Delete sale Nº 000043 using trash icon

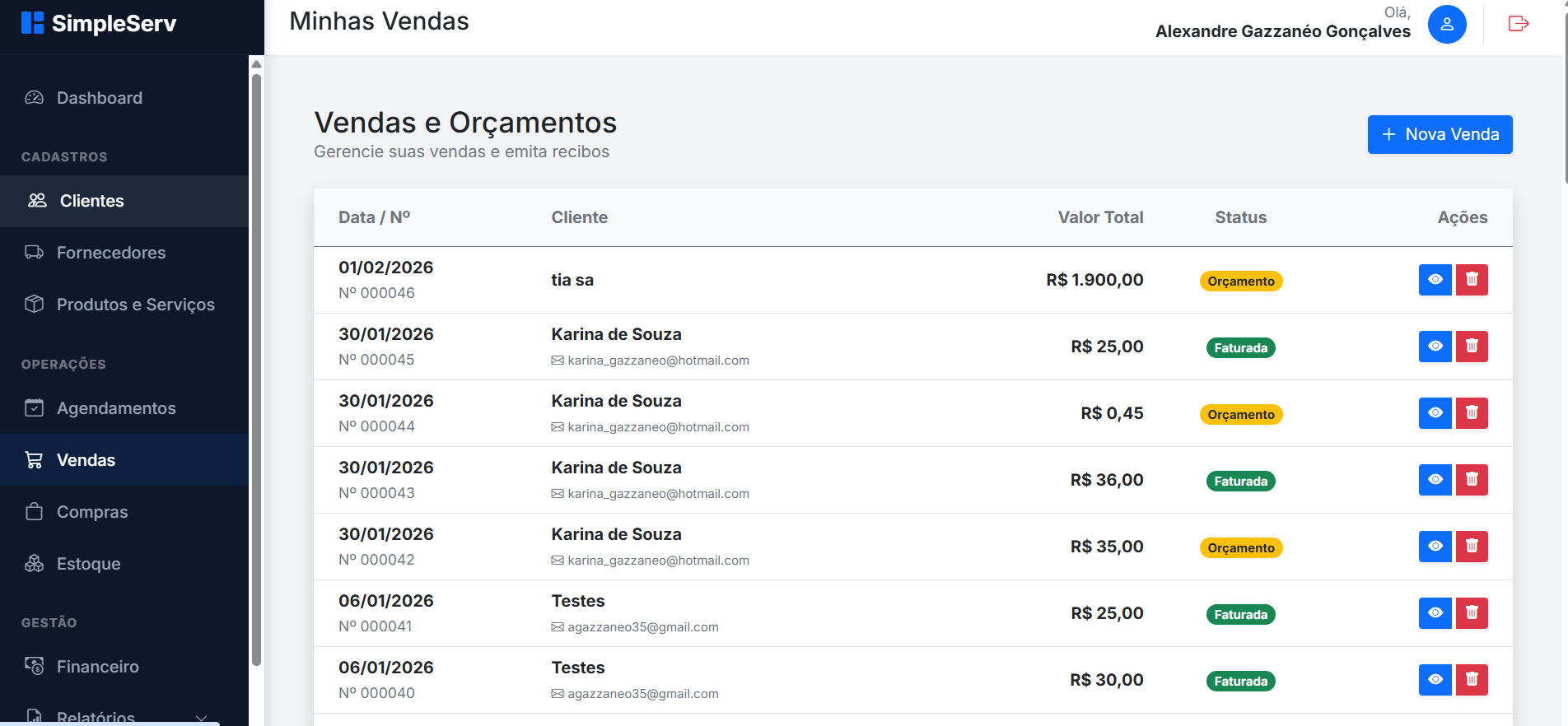[x=1471, y=480]
